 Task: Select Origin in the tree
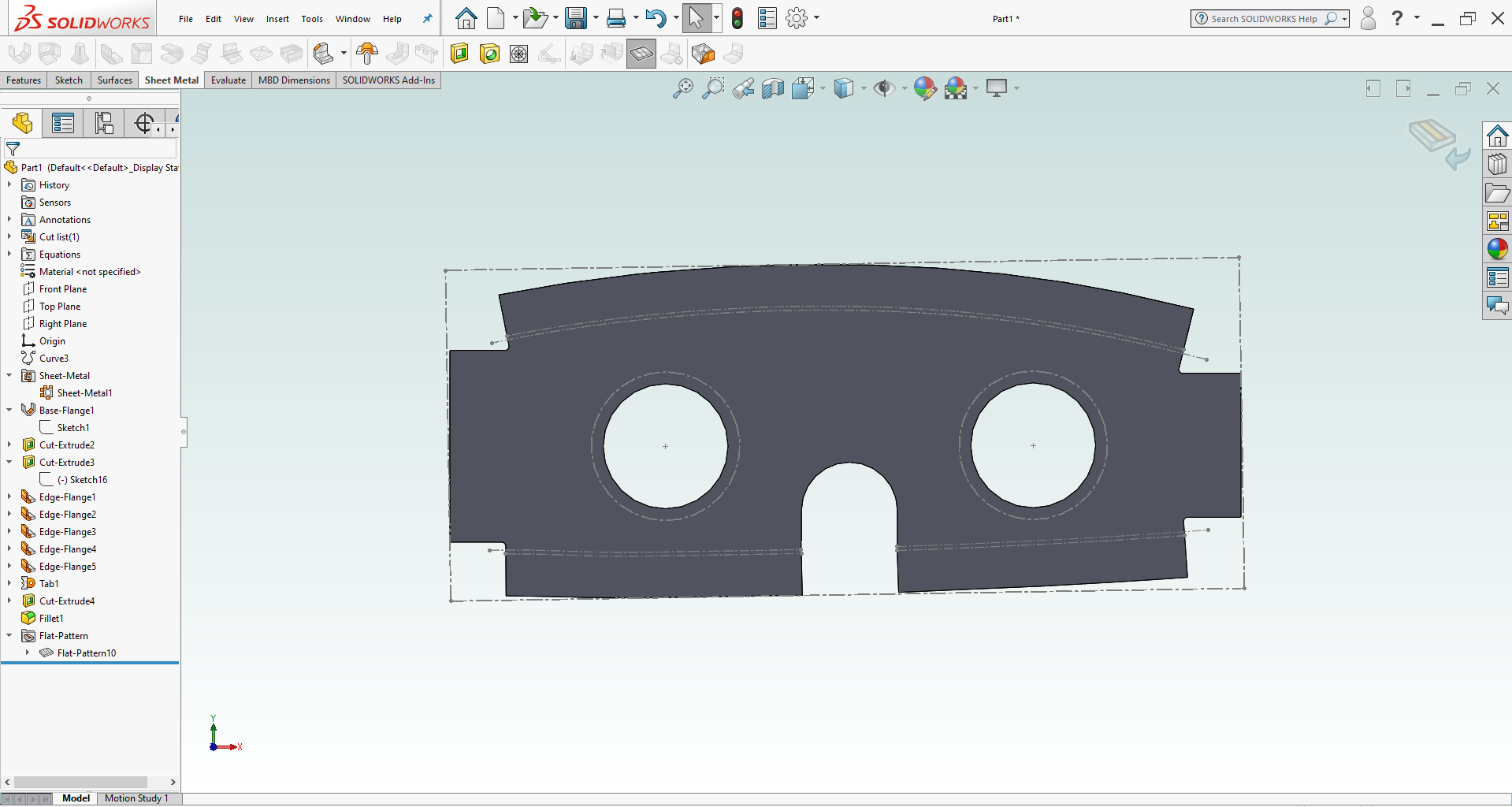(x=52, y=341)
